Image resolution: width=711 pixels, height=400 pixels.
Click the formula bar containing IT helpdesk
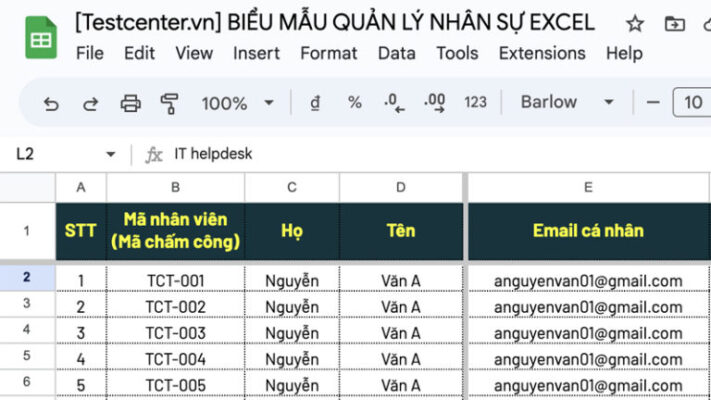point(400,154)
